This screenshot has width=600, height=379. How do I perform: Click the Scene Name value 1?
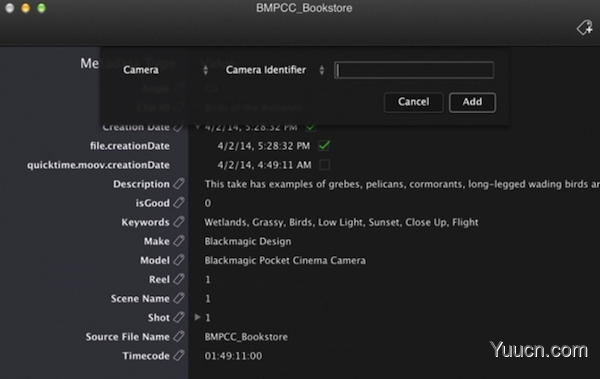(207, 298)
